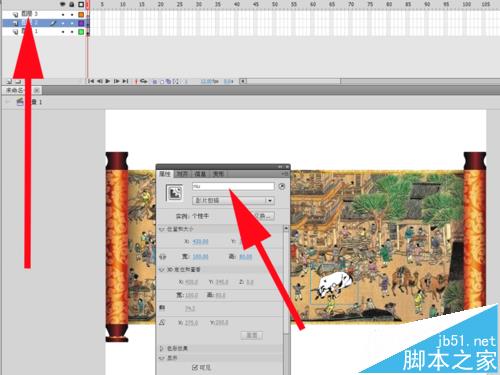Click frame 50 on the timeline ruler
Screen dimensions: 500x375
[x=275, y=4]
